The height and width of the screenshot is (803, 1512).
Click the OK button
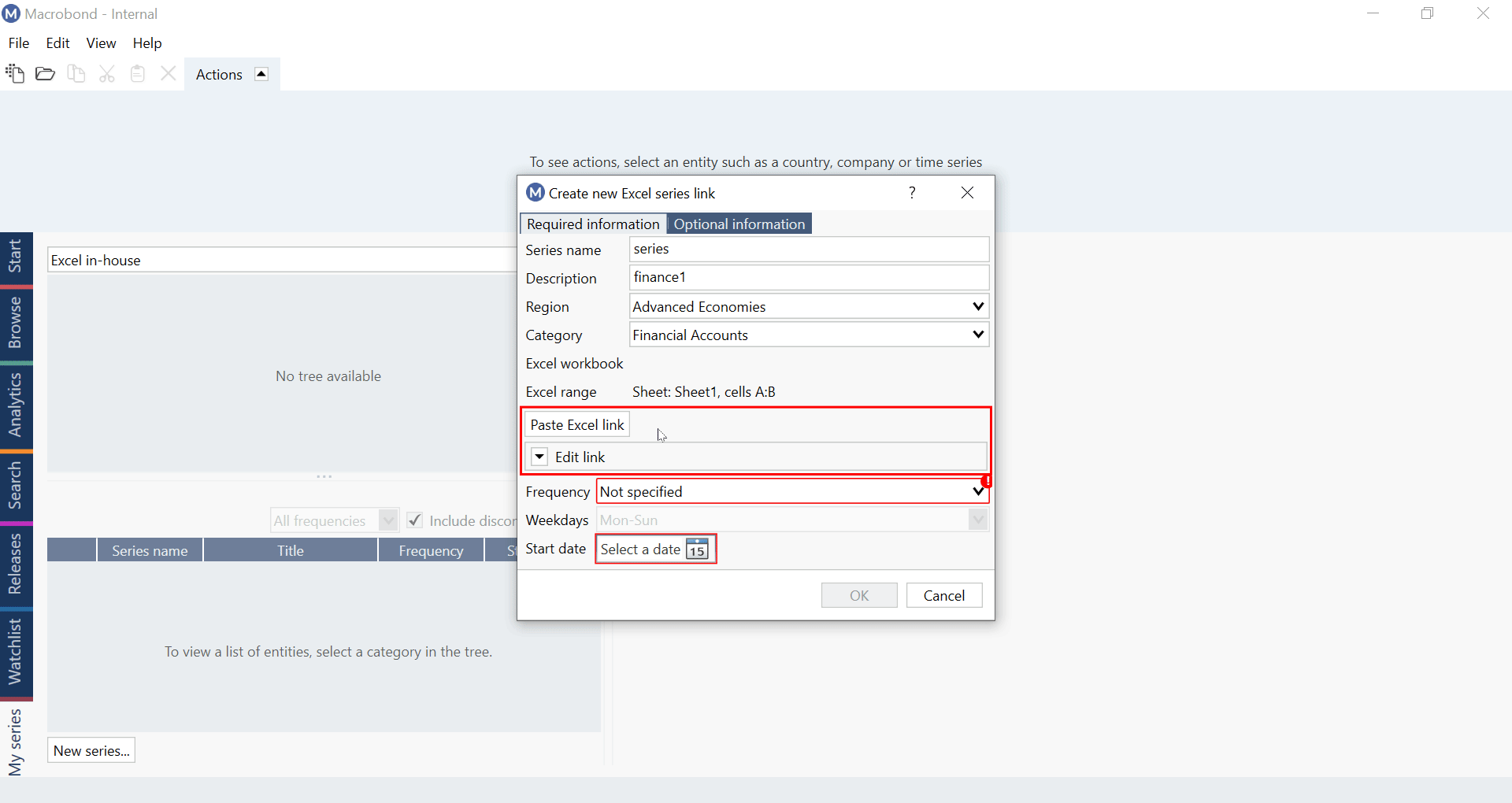(859, 595)
